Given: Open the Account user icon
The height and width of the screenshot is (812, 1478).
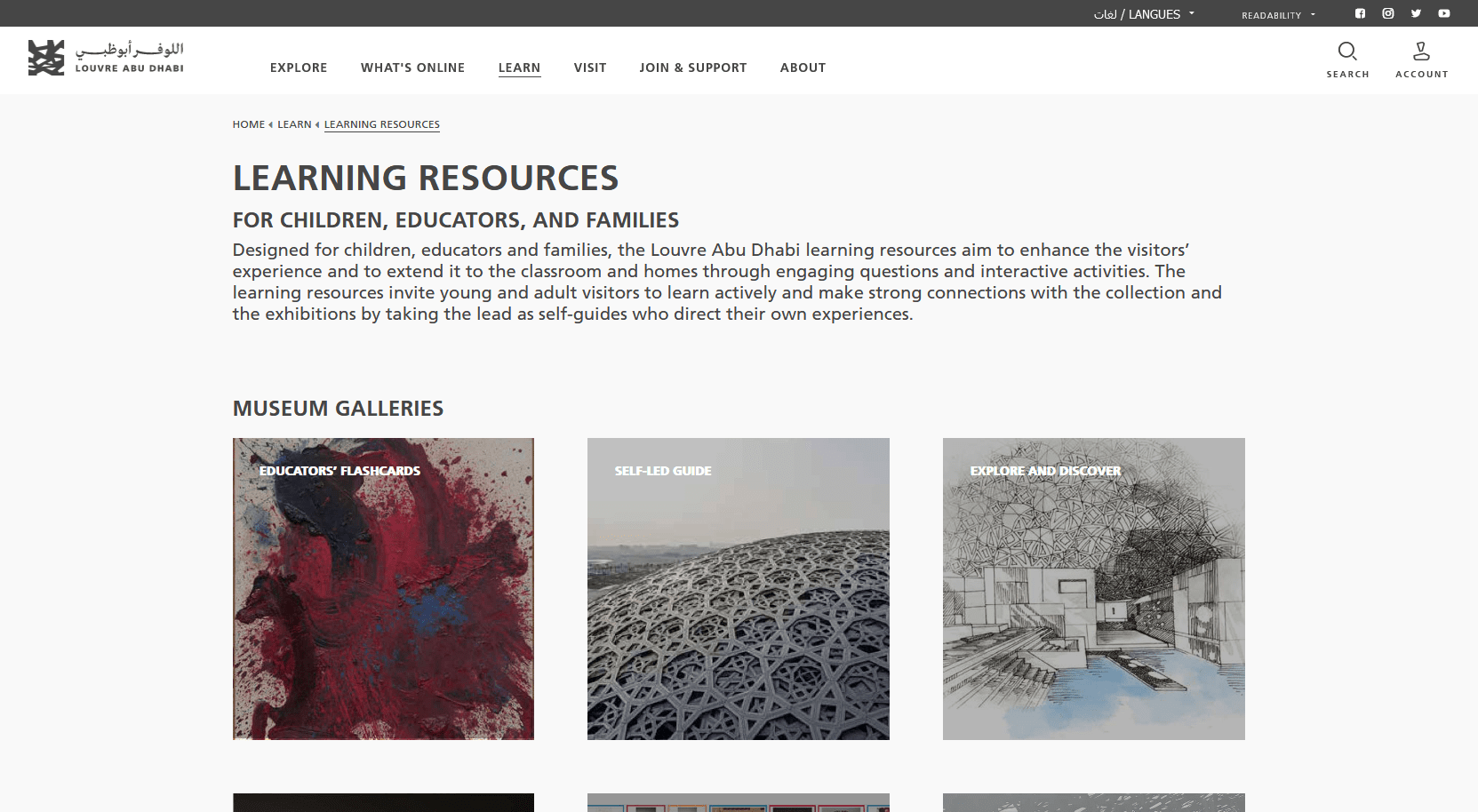Looking at the screenshot, I should 1421,52.
